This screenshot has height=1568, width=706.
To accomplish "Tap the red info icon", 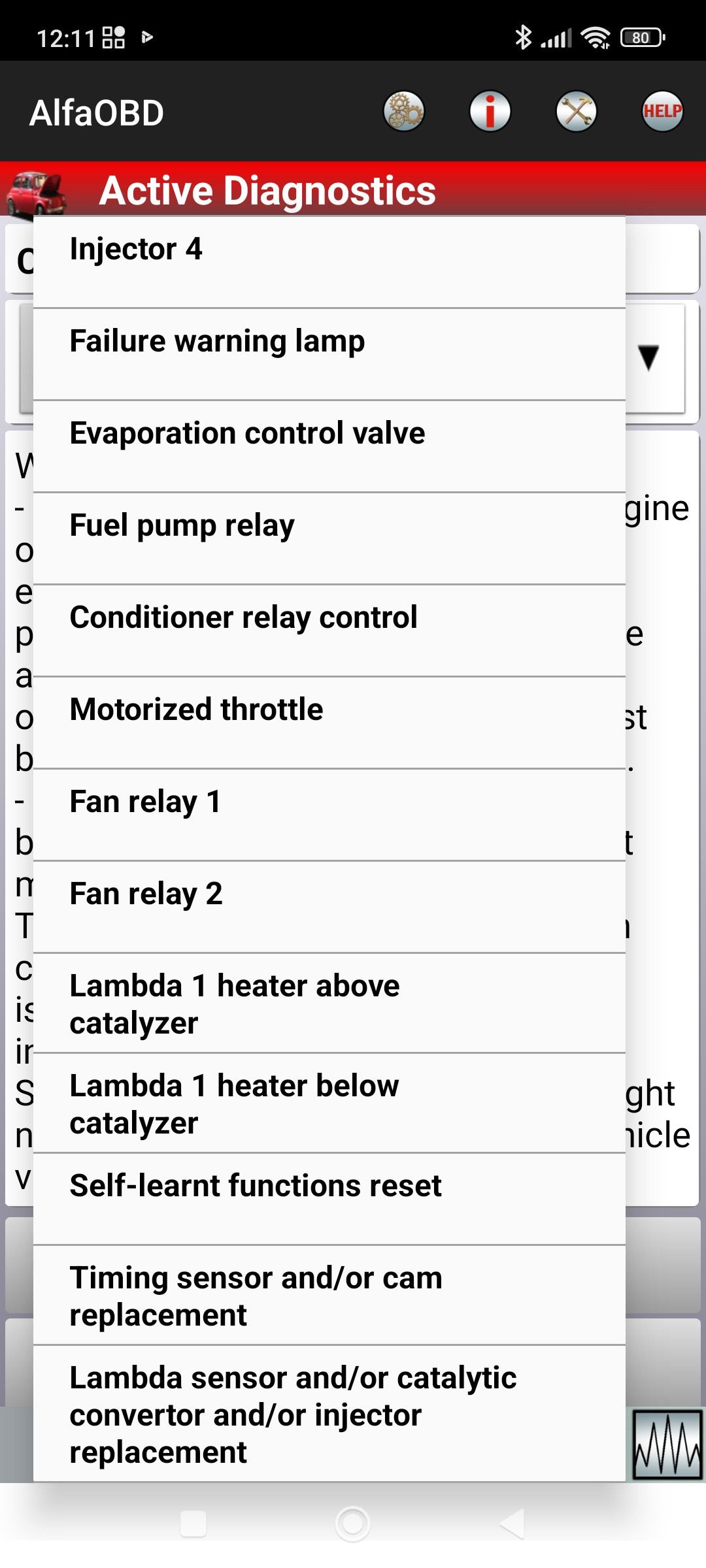I will pos(490,111).
